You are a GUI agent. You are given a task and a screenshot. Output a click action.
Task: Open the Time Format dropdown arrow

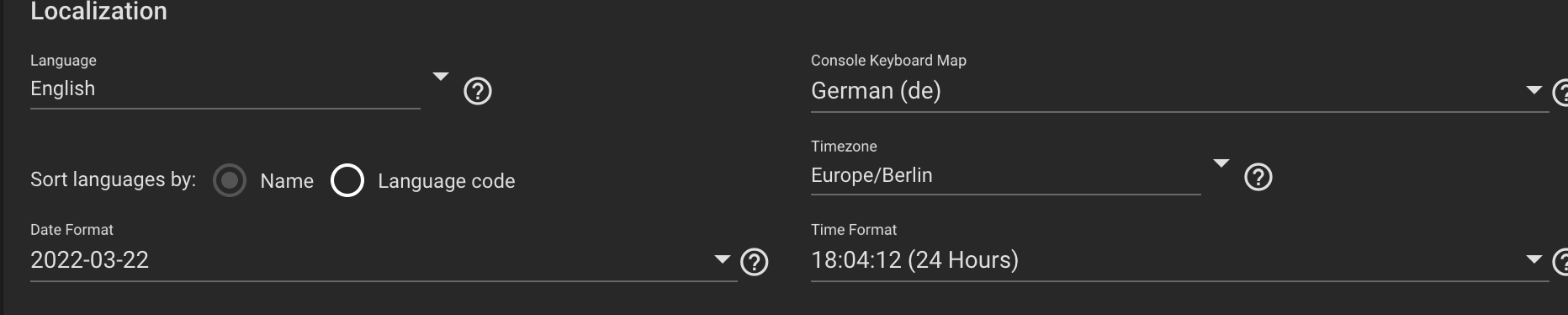1534,259
